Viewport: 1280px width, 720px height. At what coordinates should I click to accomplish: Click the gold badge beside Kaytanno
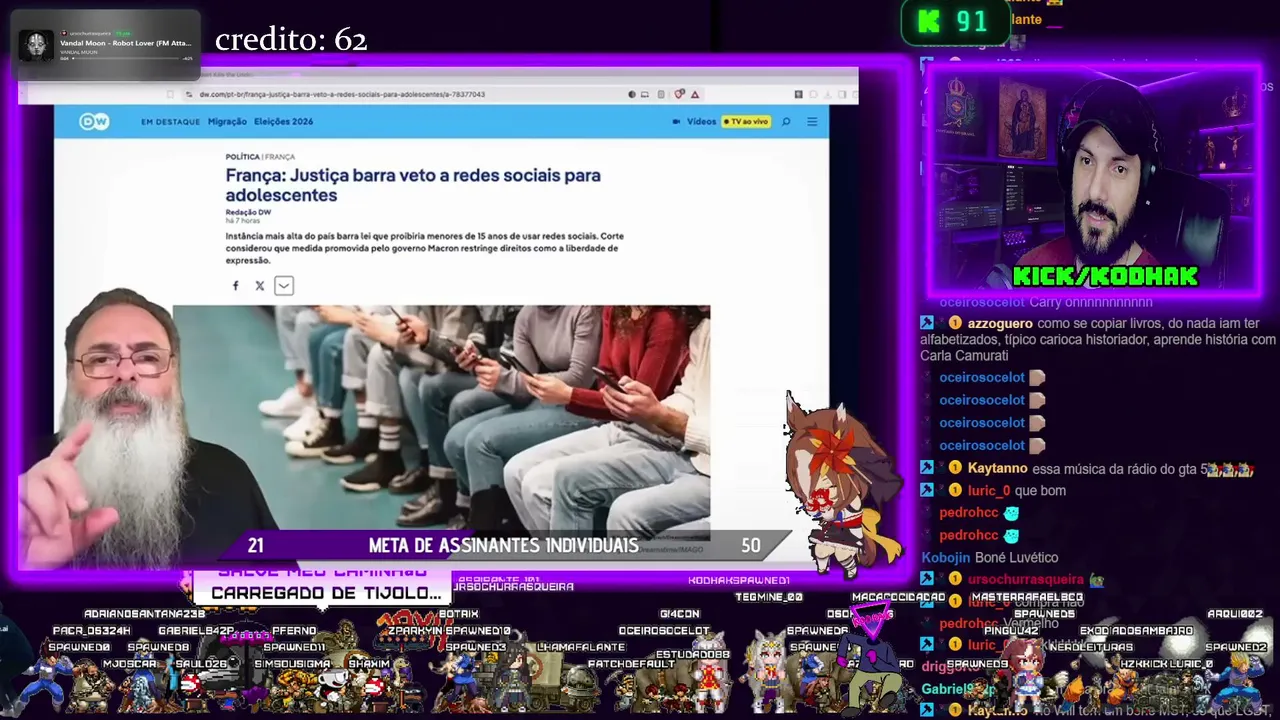955,468
